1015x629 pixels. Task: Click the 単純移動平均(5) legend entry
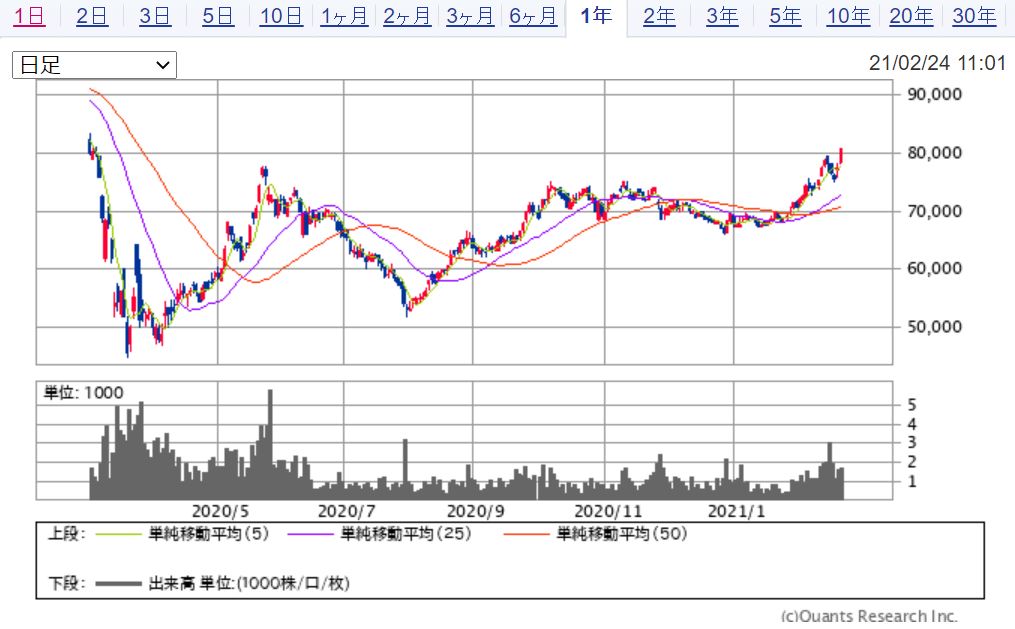pyautogui.click(x=208, y=534)
